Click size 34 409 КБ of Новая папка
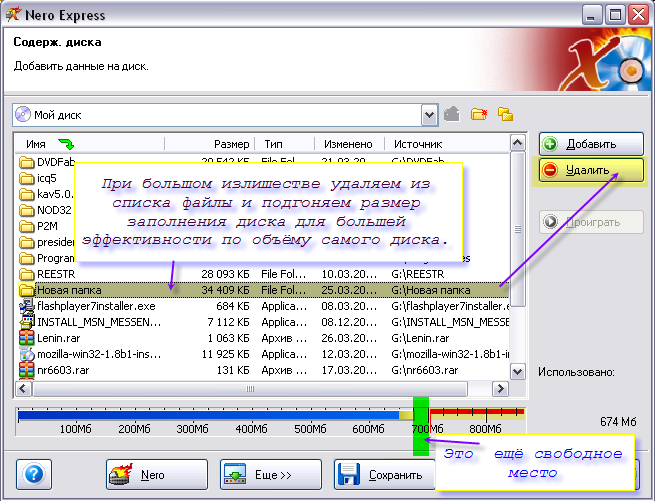This screenshot has width=655, height=501. point(225,290)
